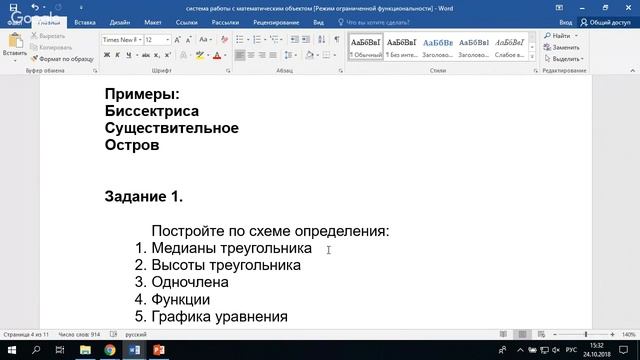Open the Paragraph dialog launcher
Viewport: 640px width, 360px height.
[x=341, y=71]
